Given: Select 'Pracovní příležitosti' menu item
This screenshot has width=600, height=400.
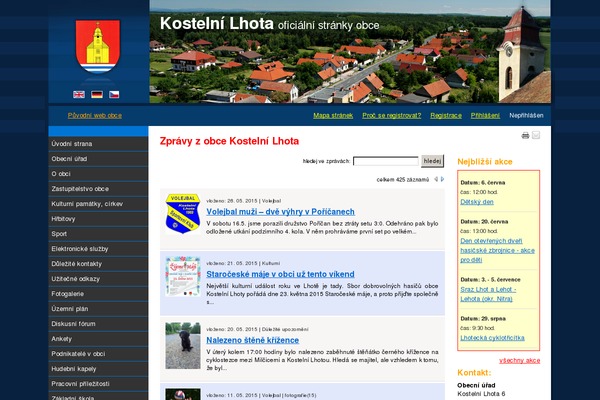Looking at the screenshot, I should pyautogui.click(x=98, y=384).
